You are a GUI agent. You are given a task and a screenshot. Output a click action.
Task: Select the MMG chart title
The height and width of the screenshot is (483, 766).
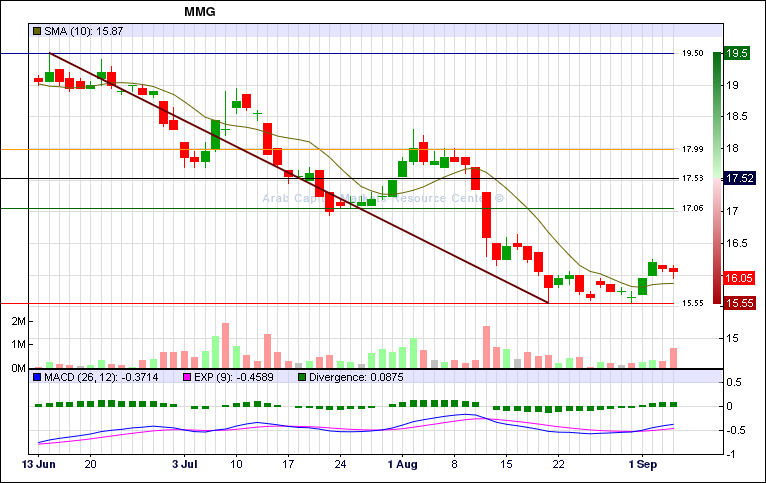point(200,12)
